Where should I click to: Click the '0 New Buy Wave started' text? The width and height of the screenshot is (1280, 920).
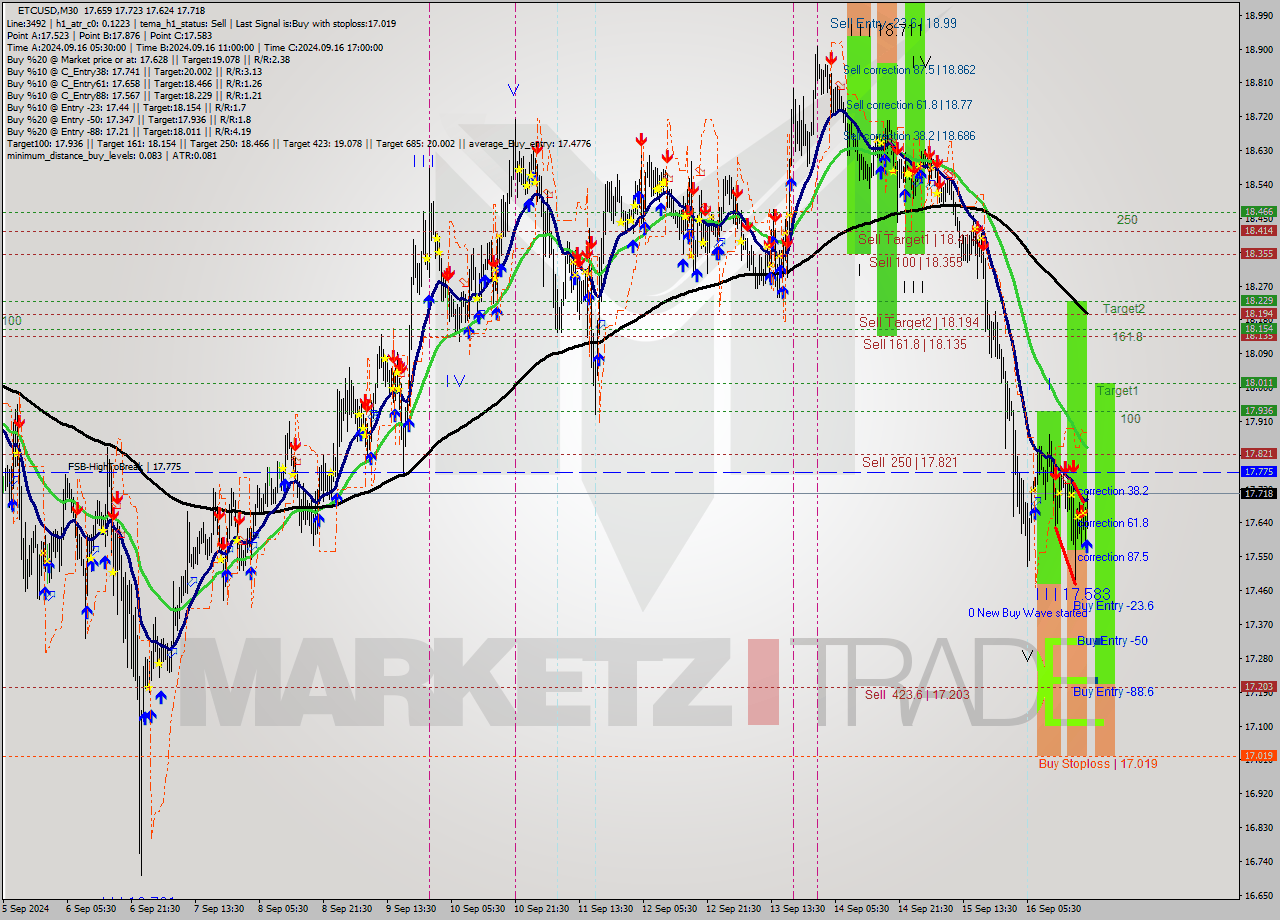(x=1027, y=613)
